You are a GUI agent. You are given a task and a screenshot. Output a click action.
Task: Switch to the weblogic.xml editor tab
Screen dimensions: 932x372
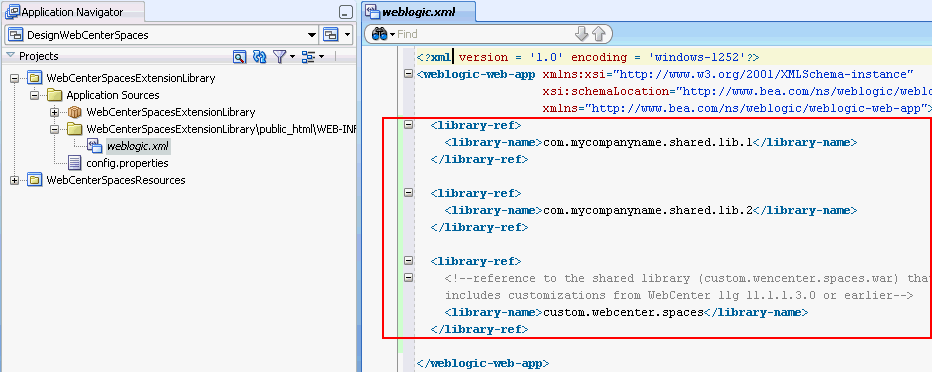[x=418, y=11]
